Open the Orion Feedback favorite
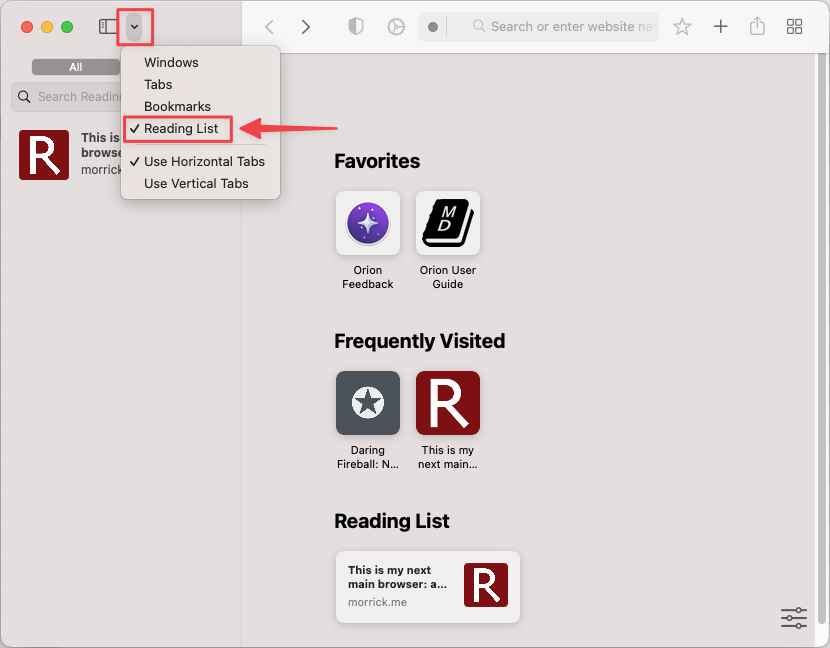The image size is (830, 648). coord(367,223)
